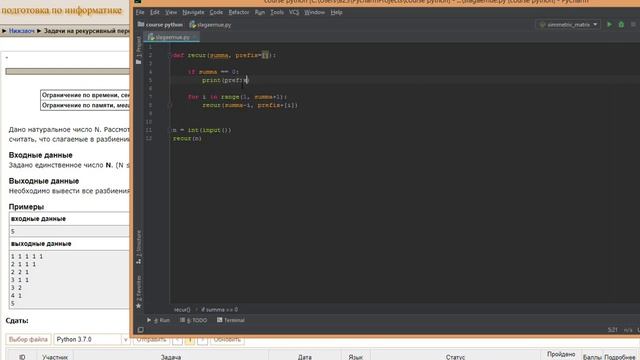Image resolution: width=640 pixels, height=360 pixels.
Task: Click course python project folder in breadcrumb
Action: point(160,24)
